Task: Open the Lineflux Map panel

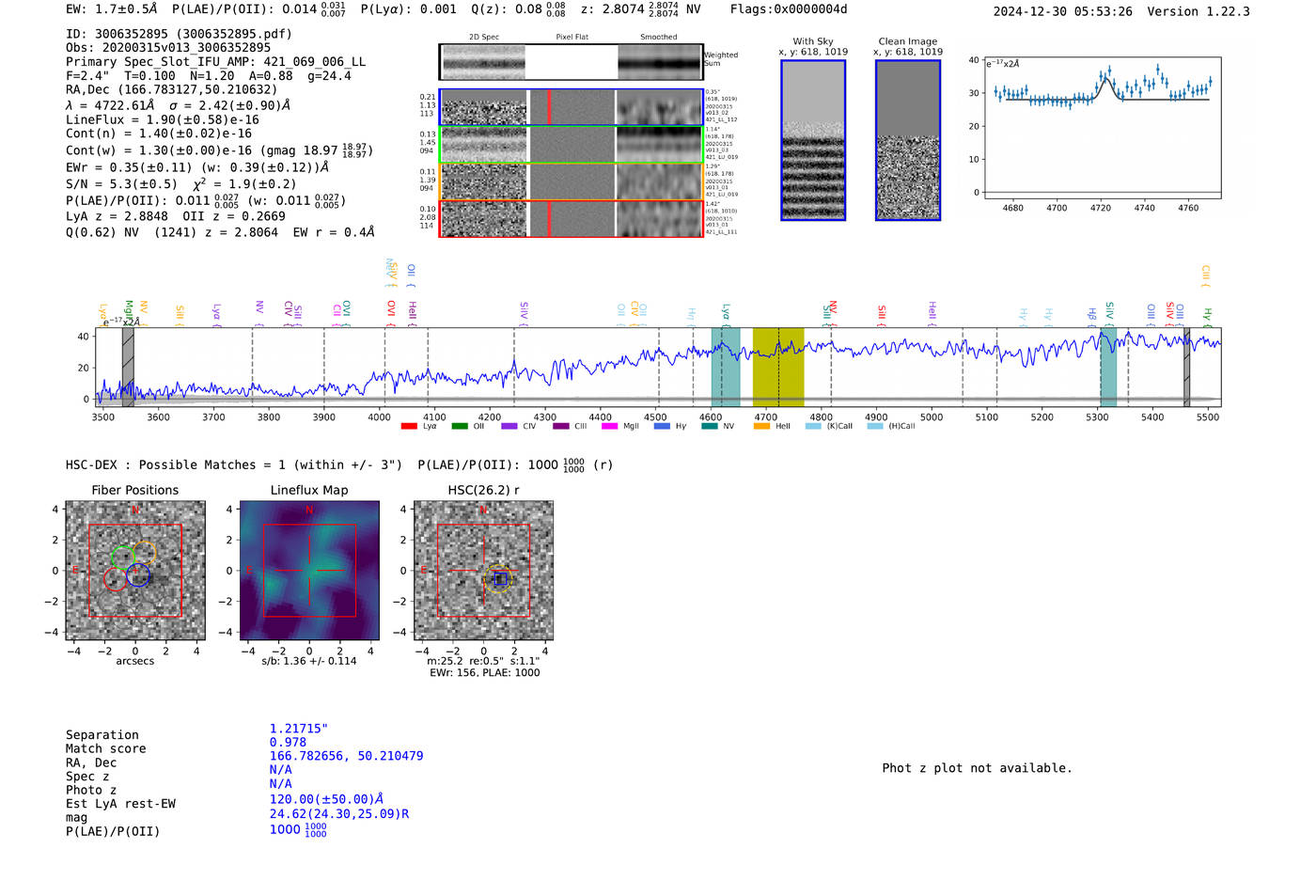Action: [309, 571]
